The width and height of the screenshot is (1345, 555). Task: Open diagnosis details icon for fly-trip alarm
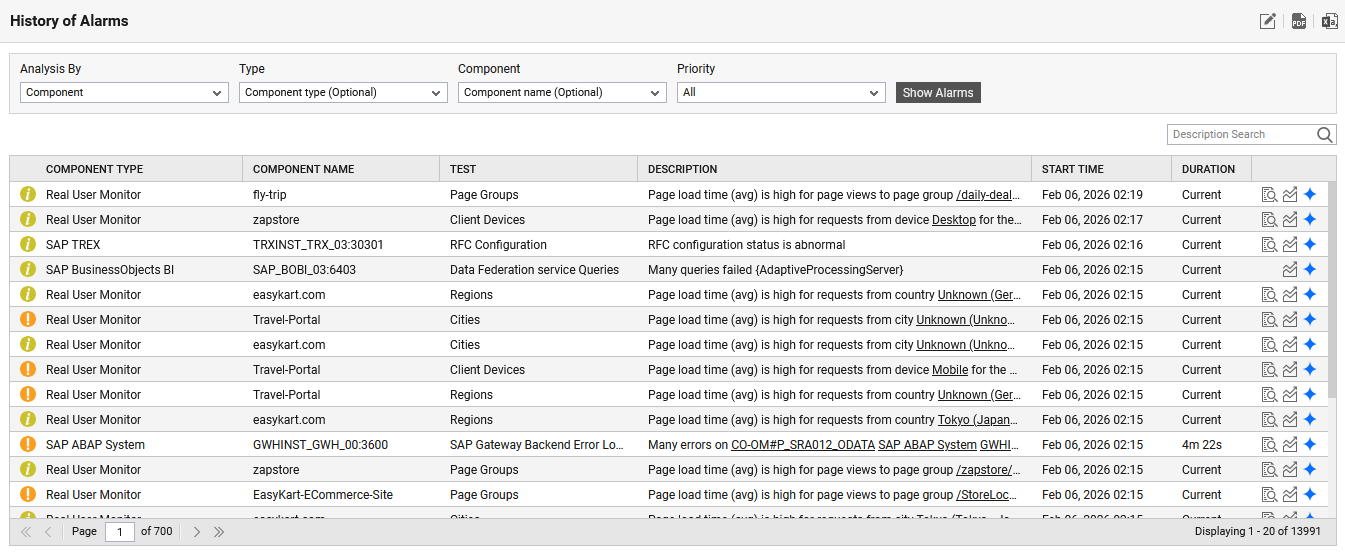pos(1269,195)
